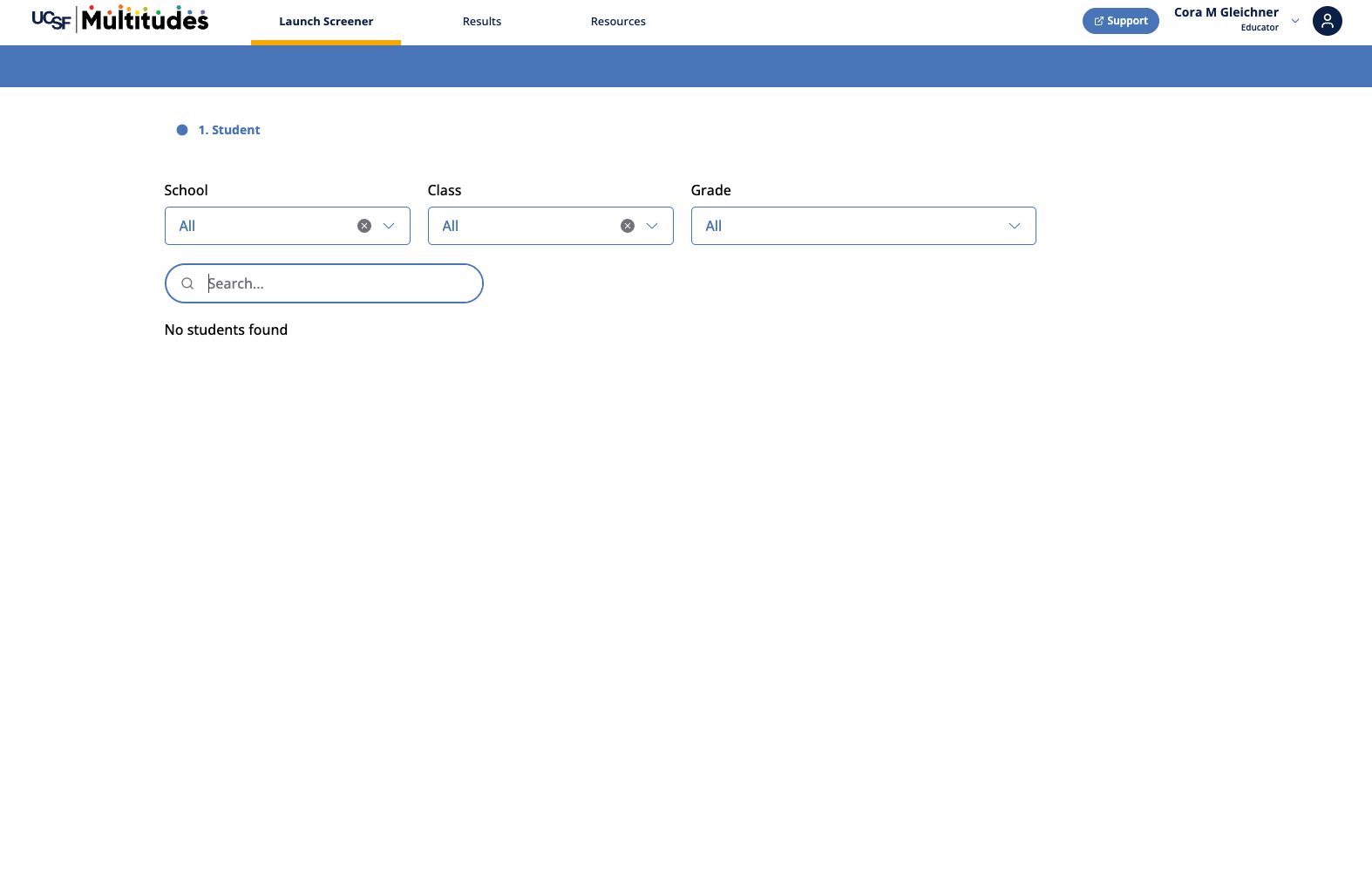Viewport: 1372px width, 871px height.
Task: Click the Support button
Action: [1121, 21]
